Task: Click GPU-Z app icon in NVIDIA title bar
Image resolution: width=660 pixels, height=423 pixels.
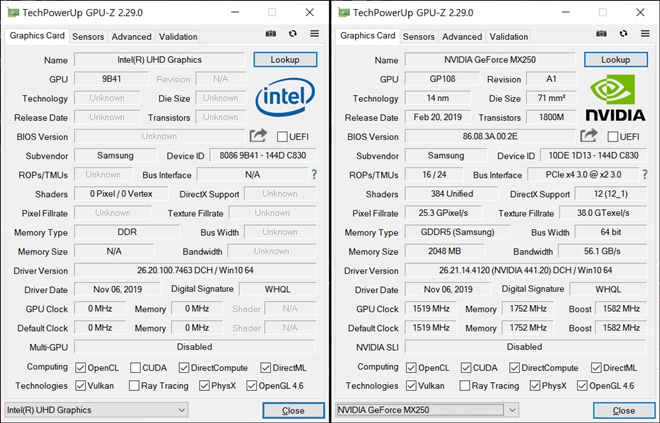Action: click(344, 13)
